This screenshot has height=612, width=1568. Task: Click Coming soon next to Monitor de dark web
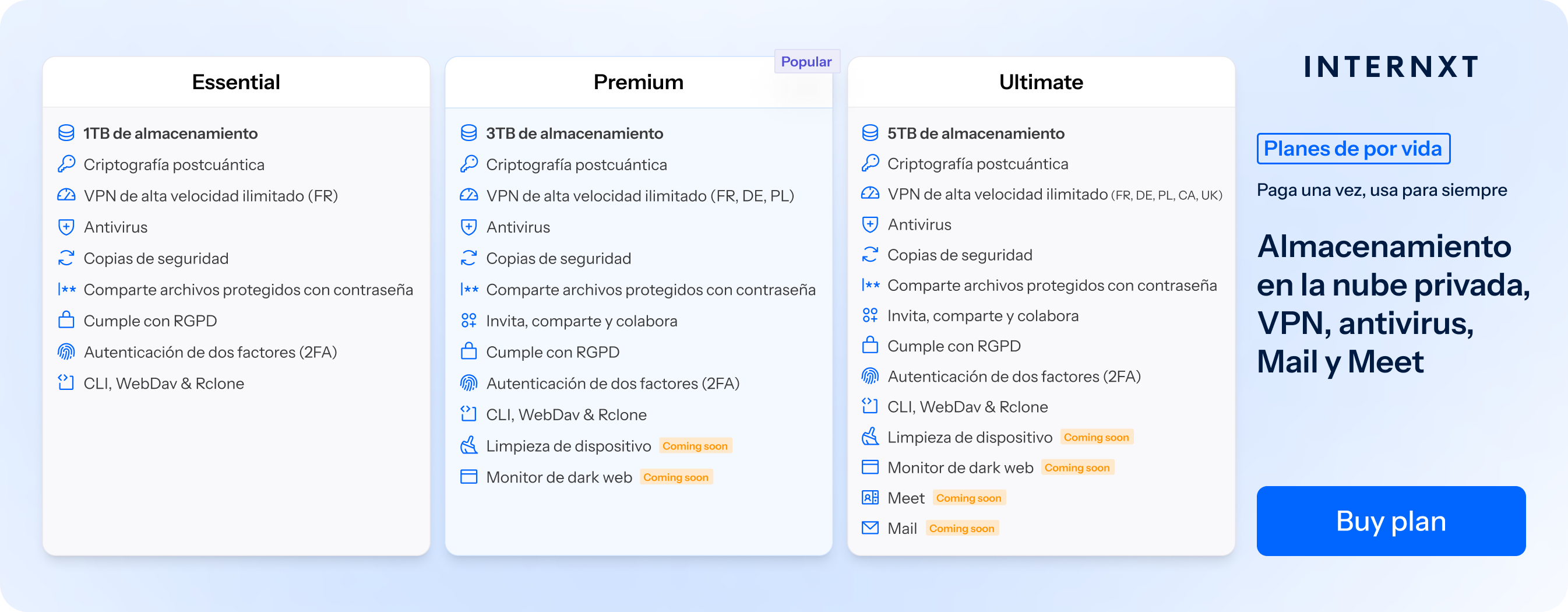[x=1077, y=467]
